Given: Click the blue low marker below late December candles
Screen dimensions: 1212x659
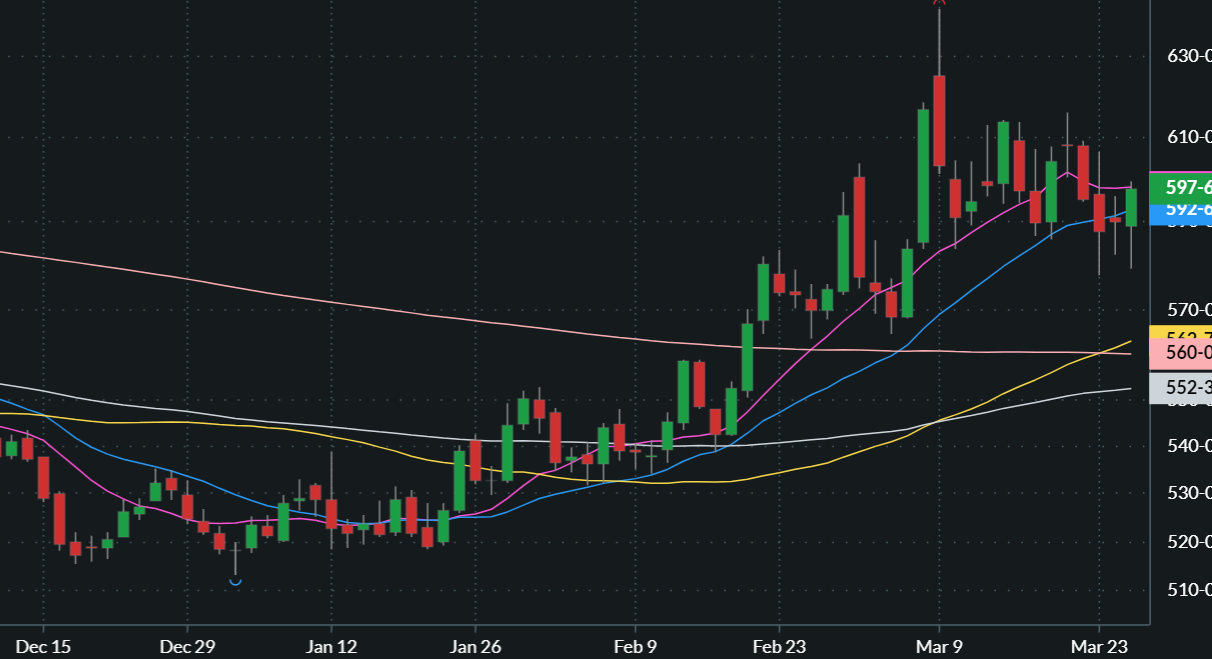Looking at the screenshot, I should (x=235, y=581).
